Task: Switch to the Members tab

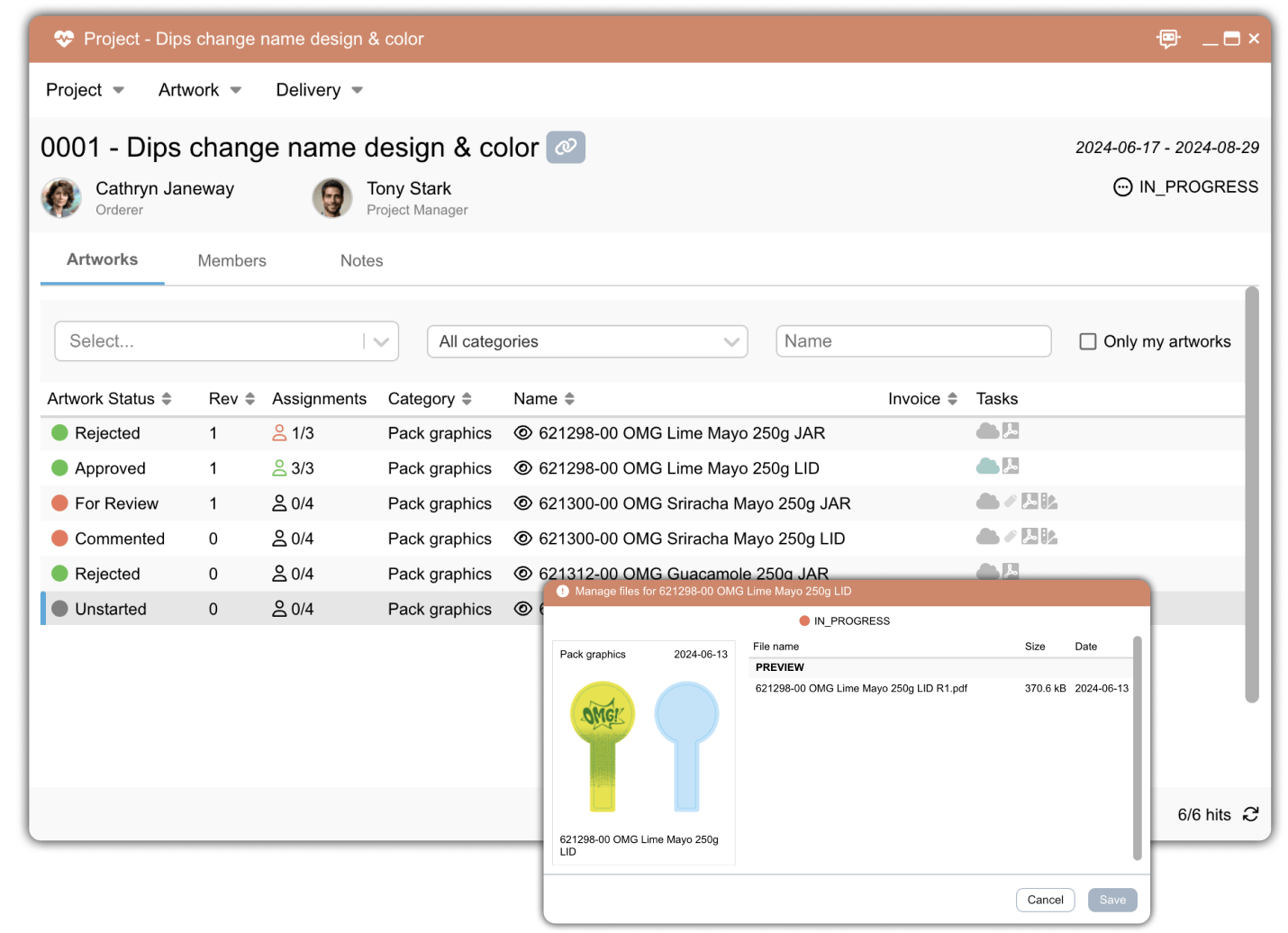Action: [231, 260]
